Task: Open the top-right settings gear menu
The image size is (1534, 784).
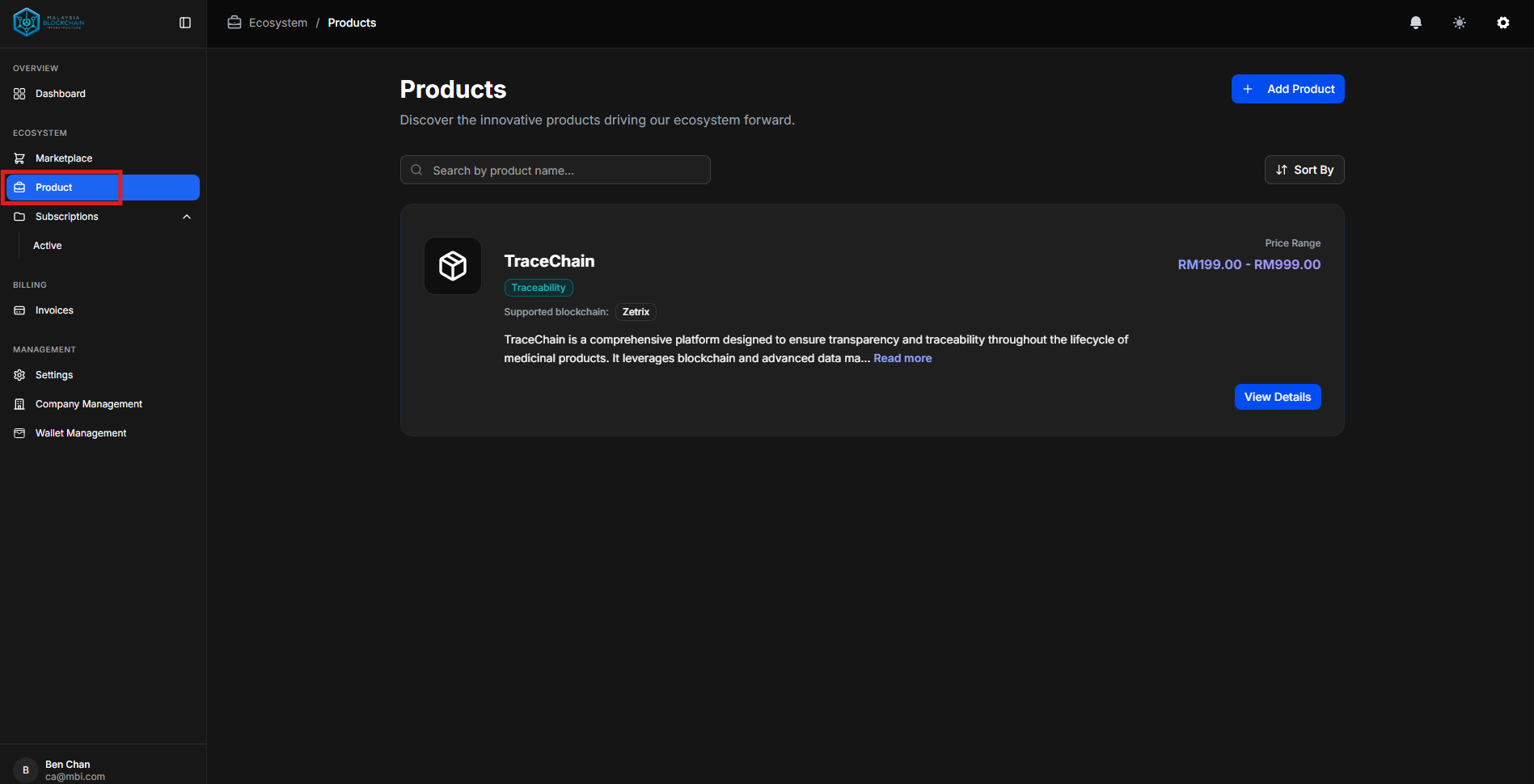Action: pyautogui.click(x=1503, y=22)
